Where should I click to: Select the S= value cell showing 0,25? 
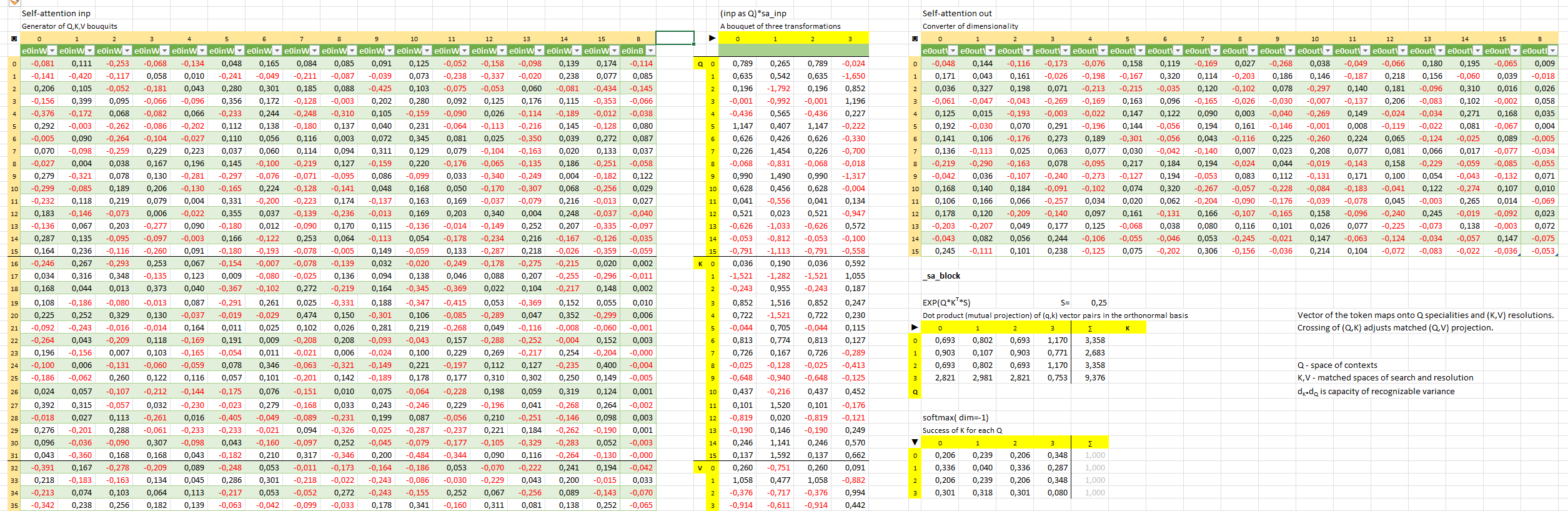tap(1098, 302)
